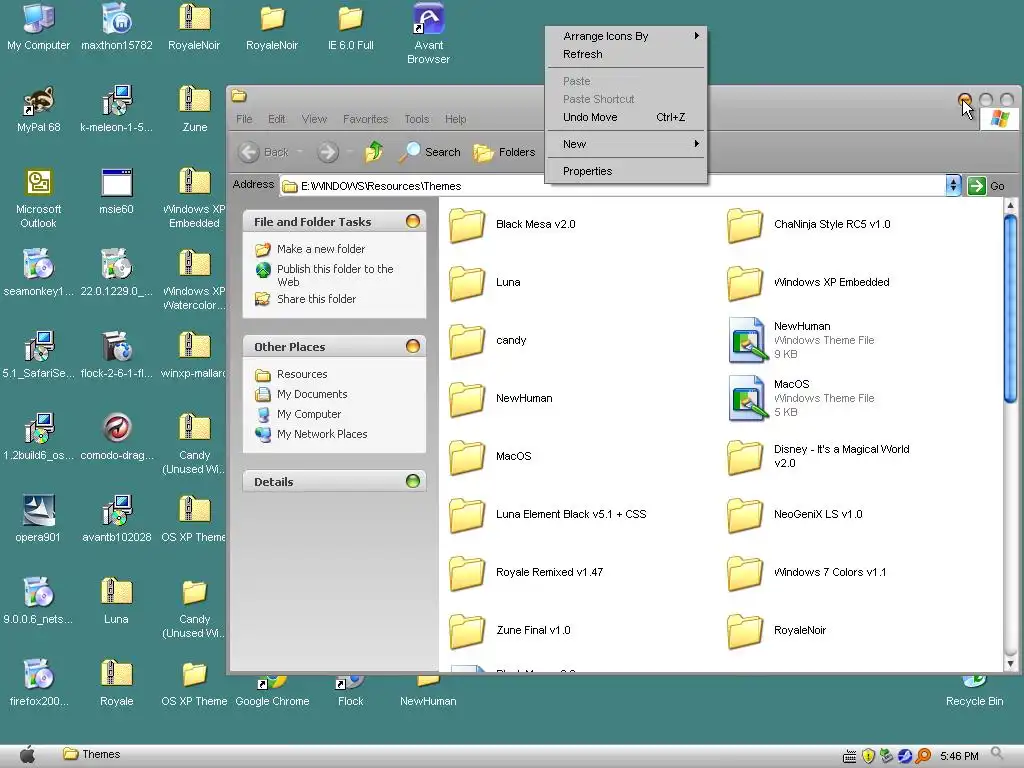Open the Back button history dropdown

click(x=300, y=152)
